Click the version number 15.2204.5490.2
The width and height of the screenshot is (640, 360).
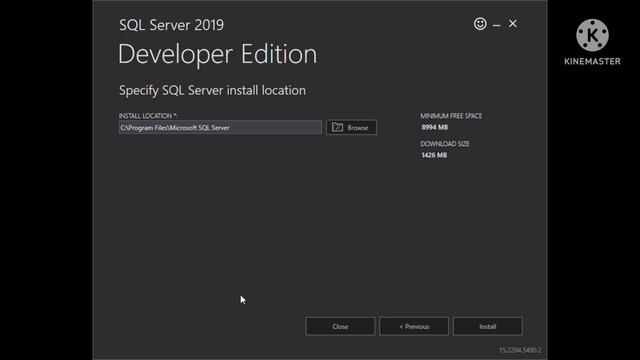click(x=520, y=350)
